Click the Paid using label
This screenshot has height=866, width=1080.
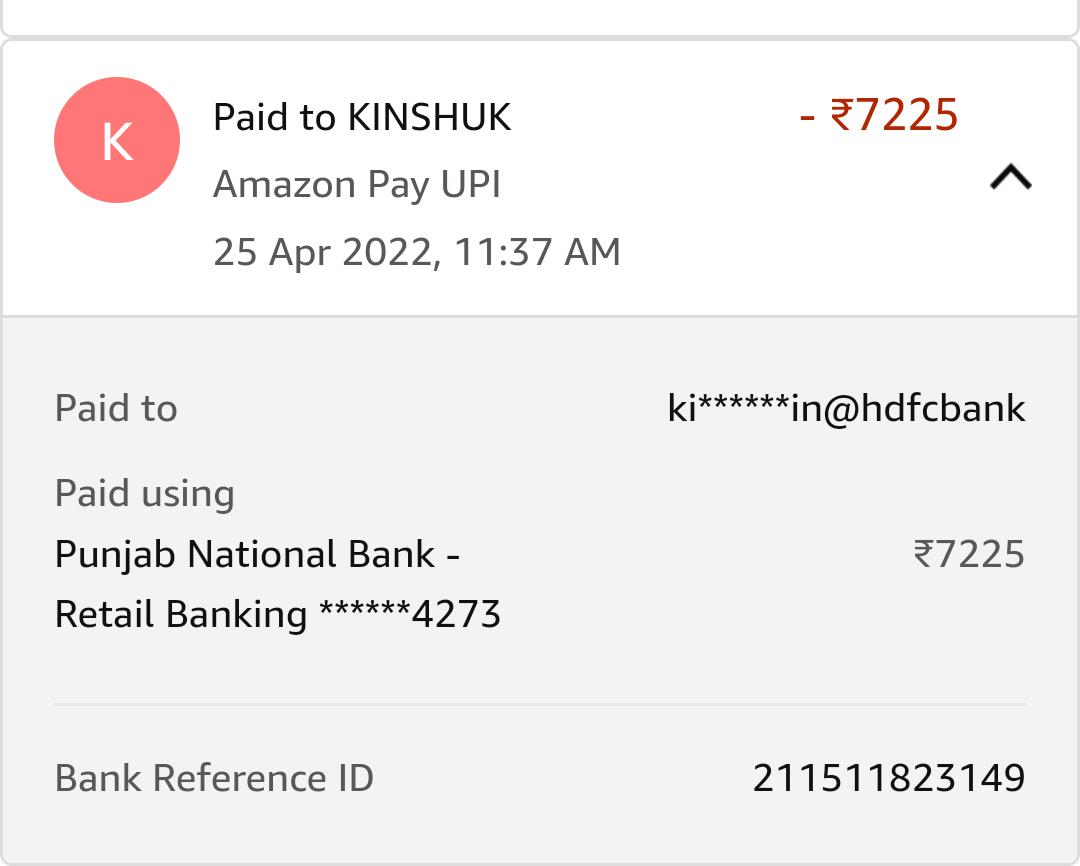pos(144,493)
